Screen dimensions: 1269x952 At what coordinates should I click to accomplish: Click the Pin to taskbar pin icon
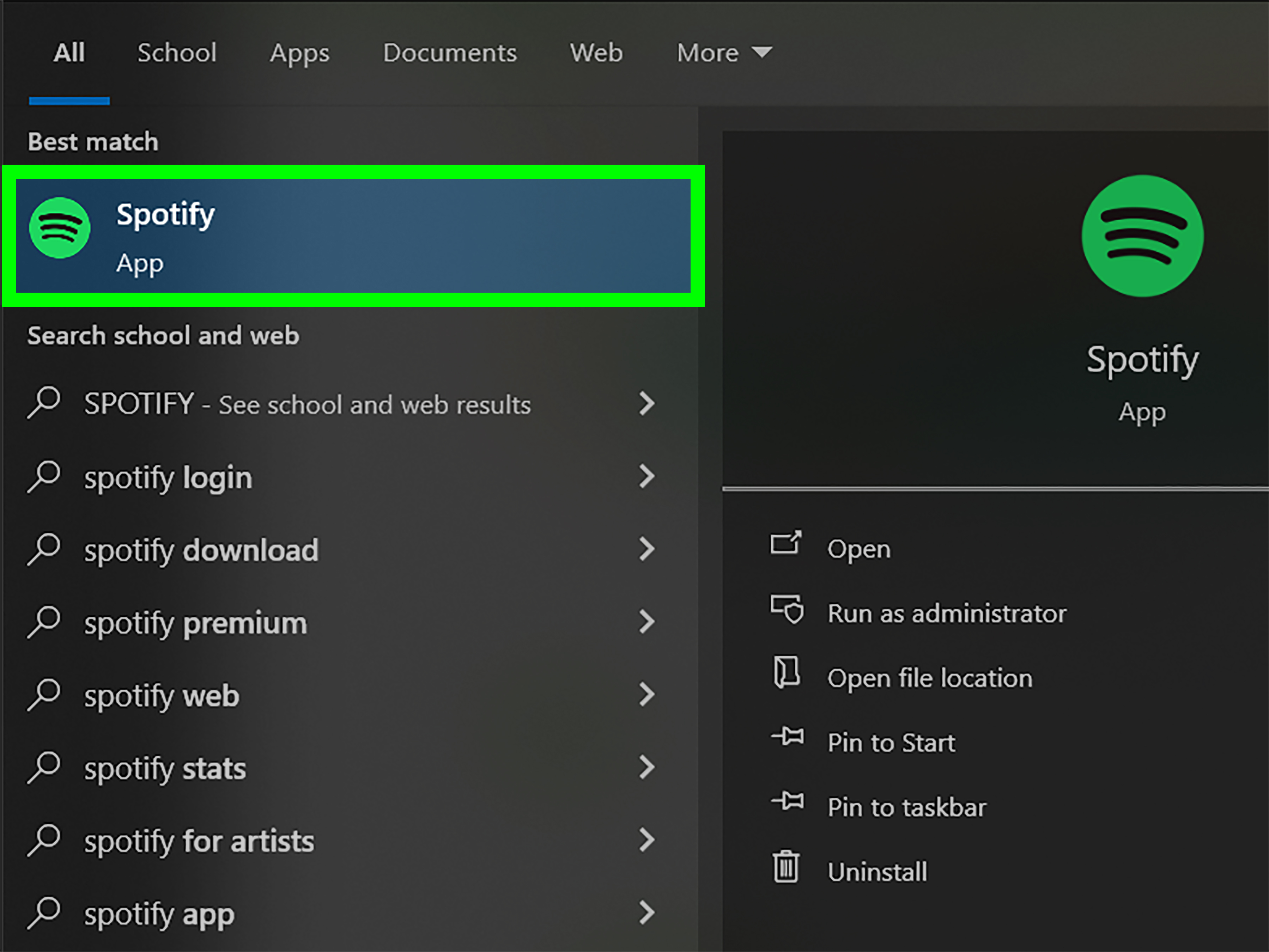(x=788, y=801)
